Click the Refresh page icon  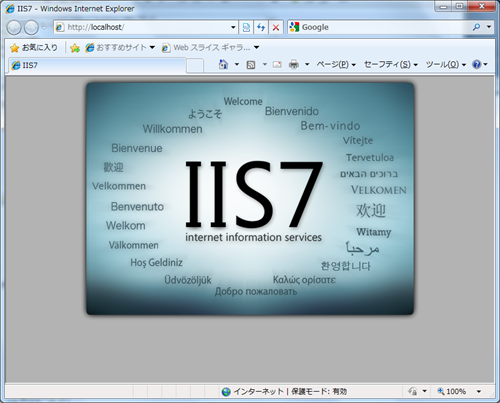[261, 27]
